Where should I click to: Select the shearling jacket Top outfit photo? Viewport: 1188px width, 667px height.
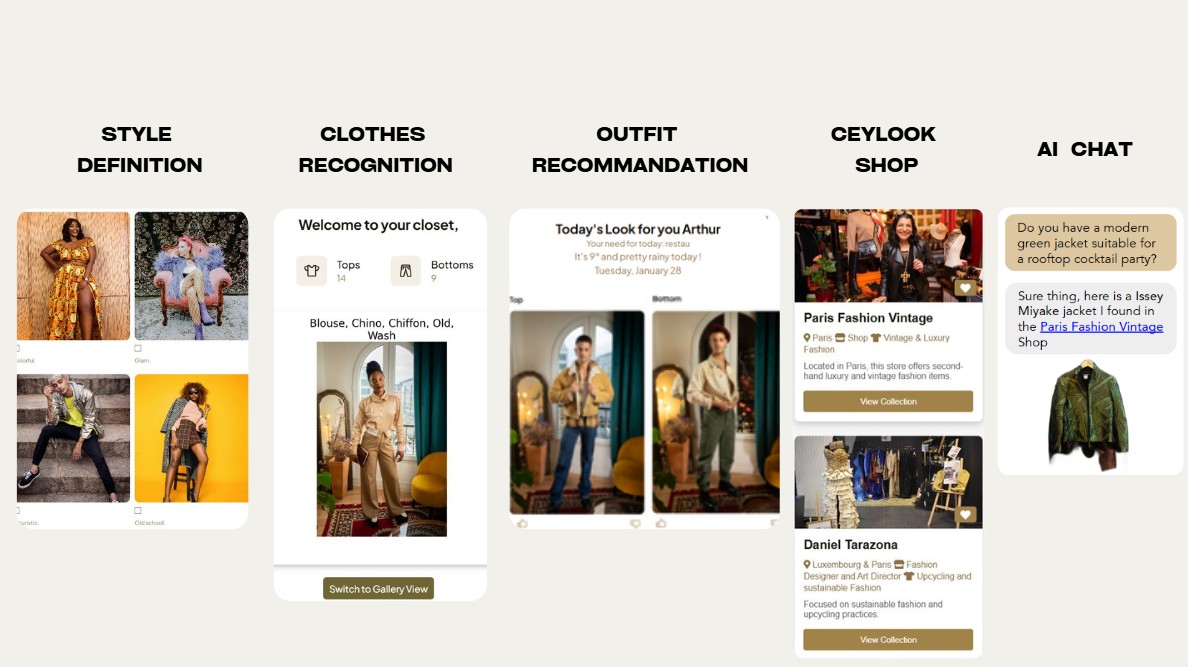(x=577, y=412)
